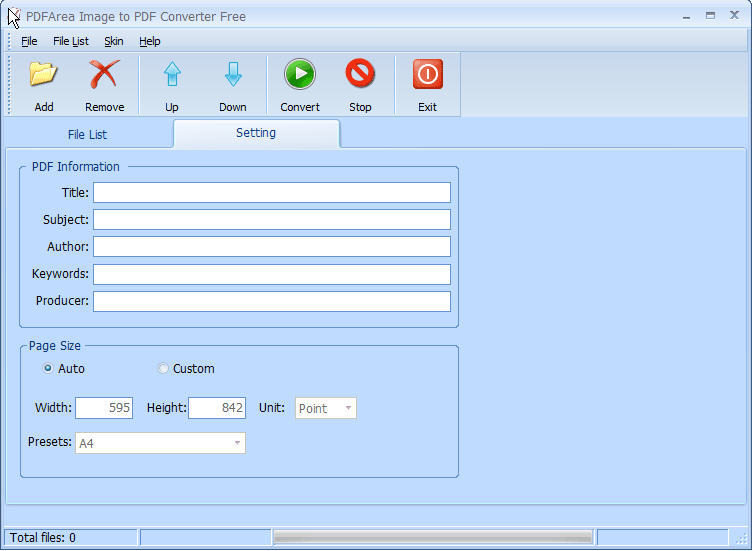Image resolution: width=752 pixels, height=551 pixels.
Task: Select the Custom page size option
Action: coord(163,368)
